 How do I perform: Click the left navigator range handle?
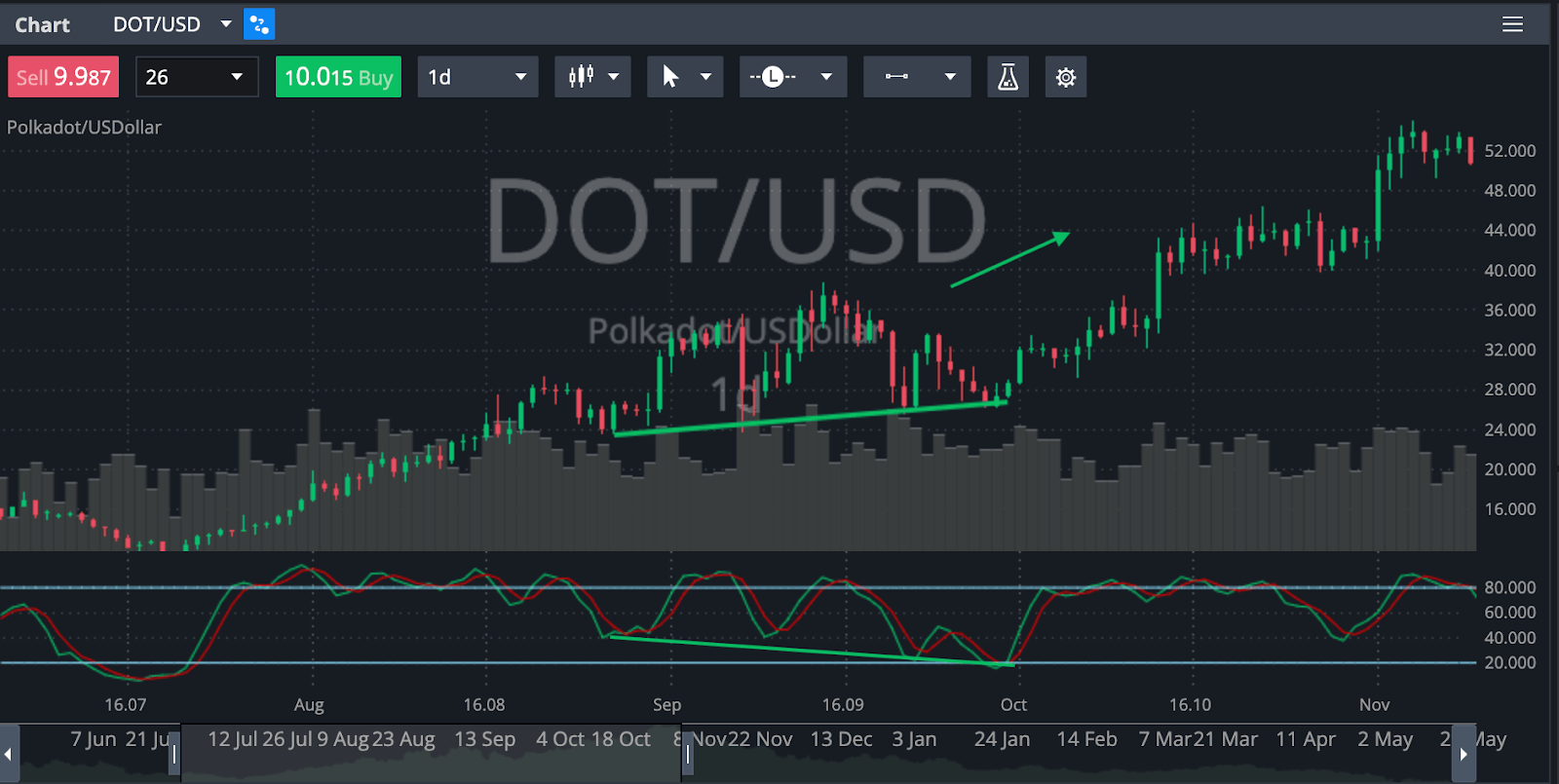pos(174,754)
